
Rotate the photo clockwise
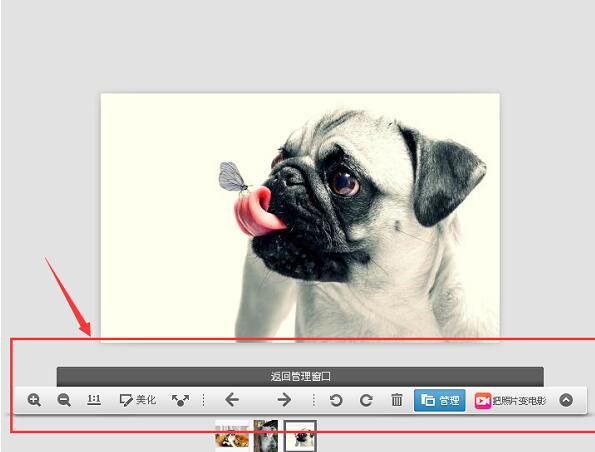[x=366, y=400]
